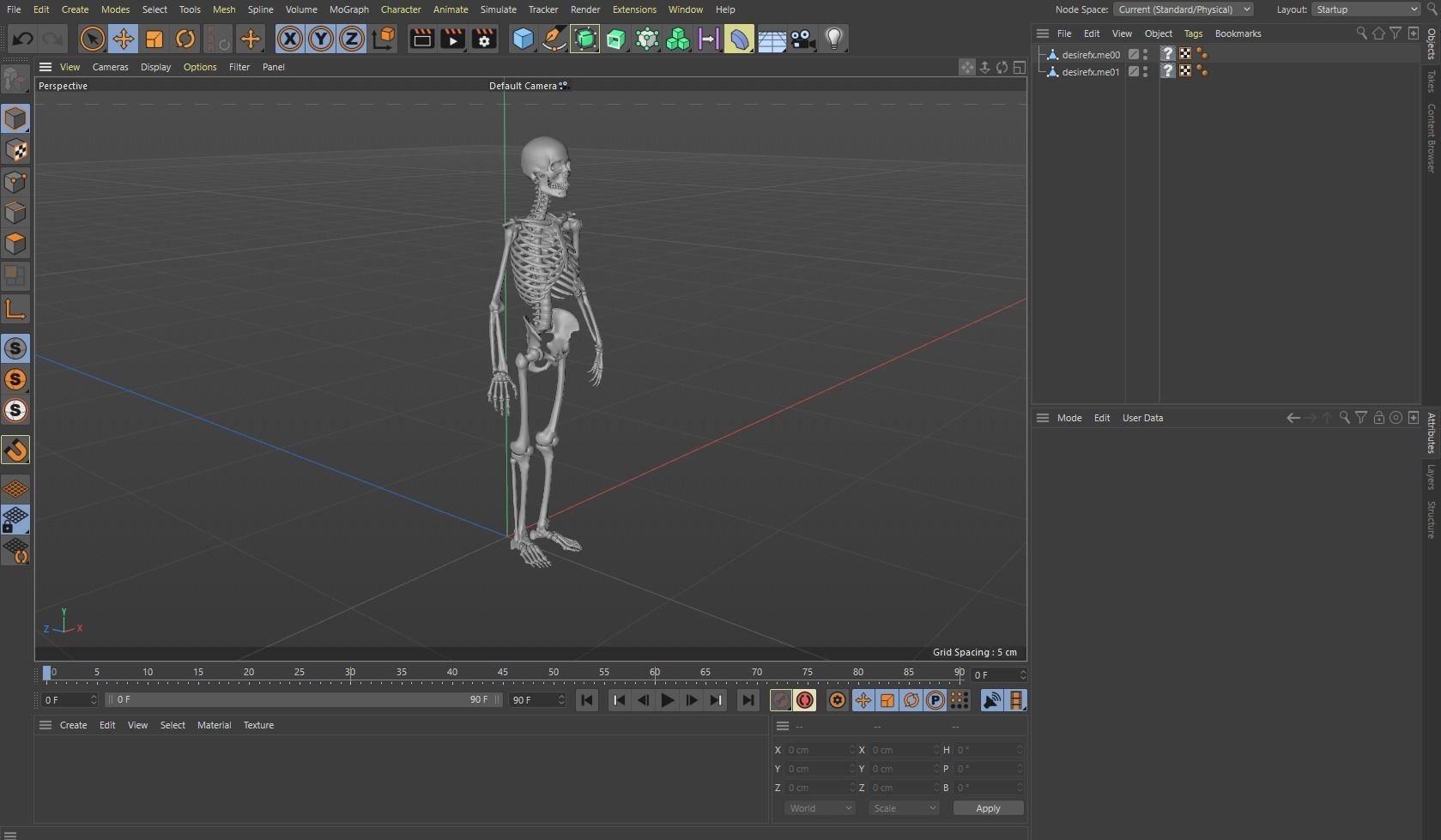Select desirefx.me00 object
The height and width of the screenshot is (840, 1441).
[1090, 54]
